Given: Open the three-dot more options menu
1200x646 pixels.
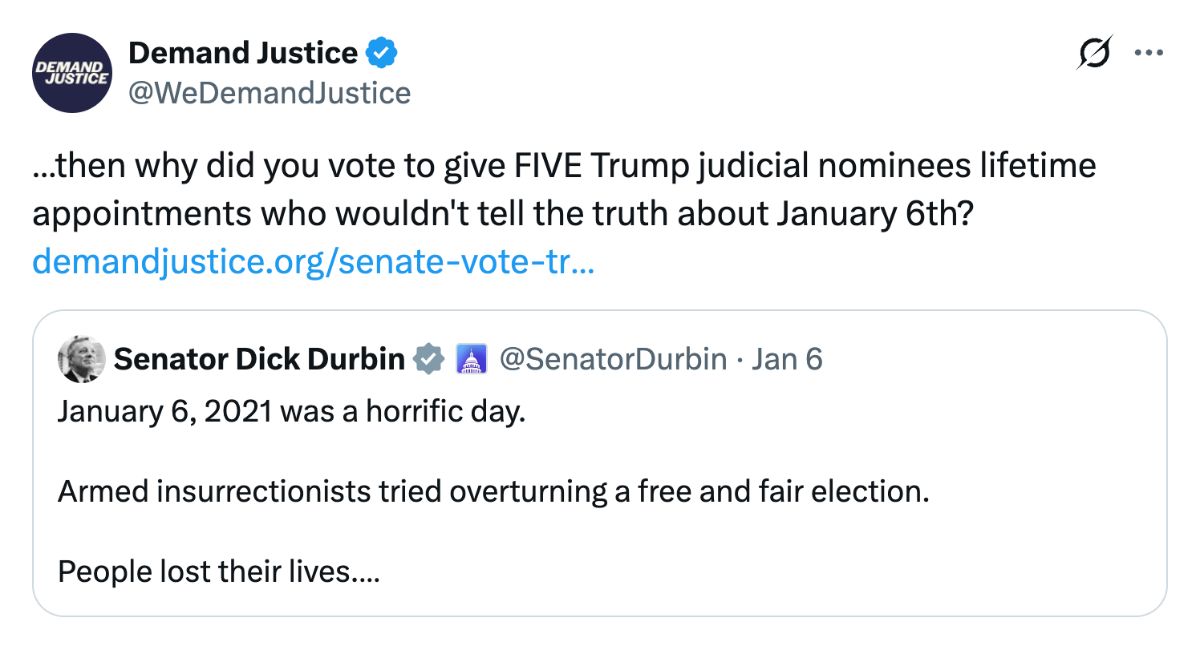Looking at the screenshot, I should click(x=1148, y=55).
